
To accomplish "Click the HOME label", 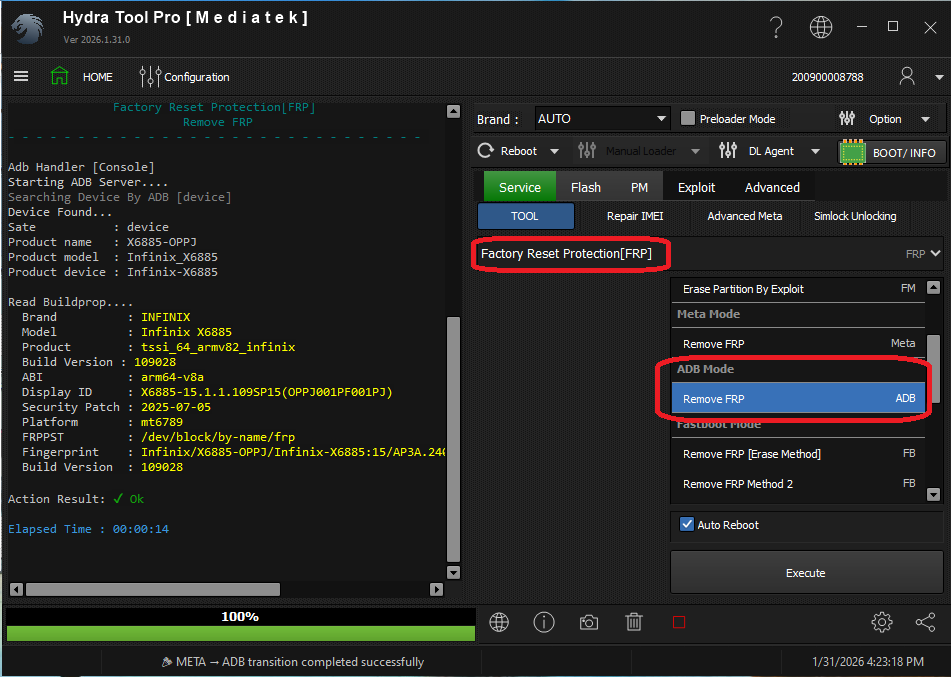I will click(x=98, y=77).
